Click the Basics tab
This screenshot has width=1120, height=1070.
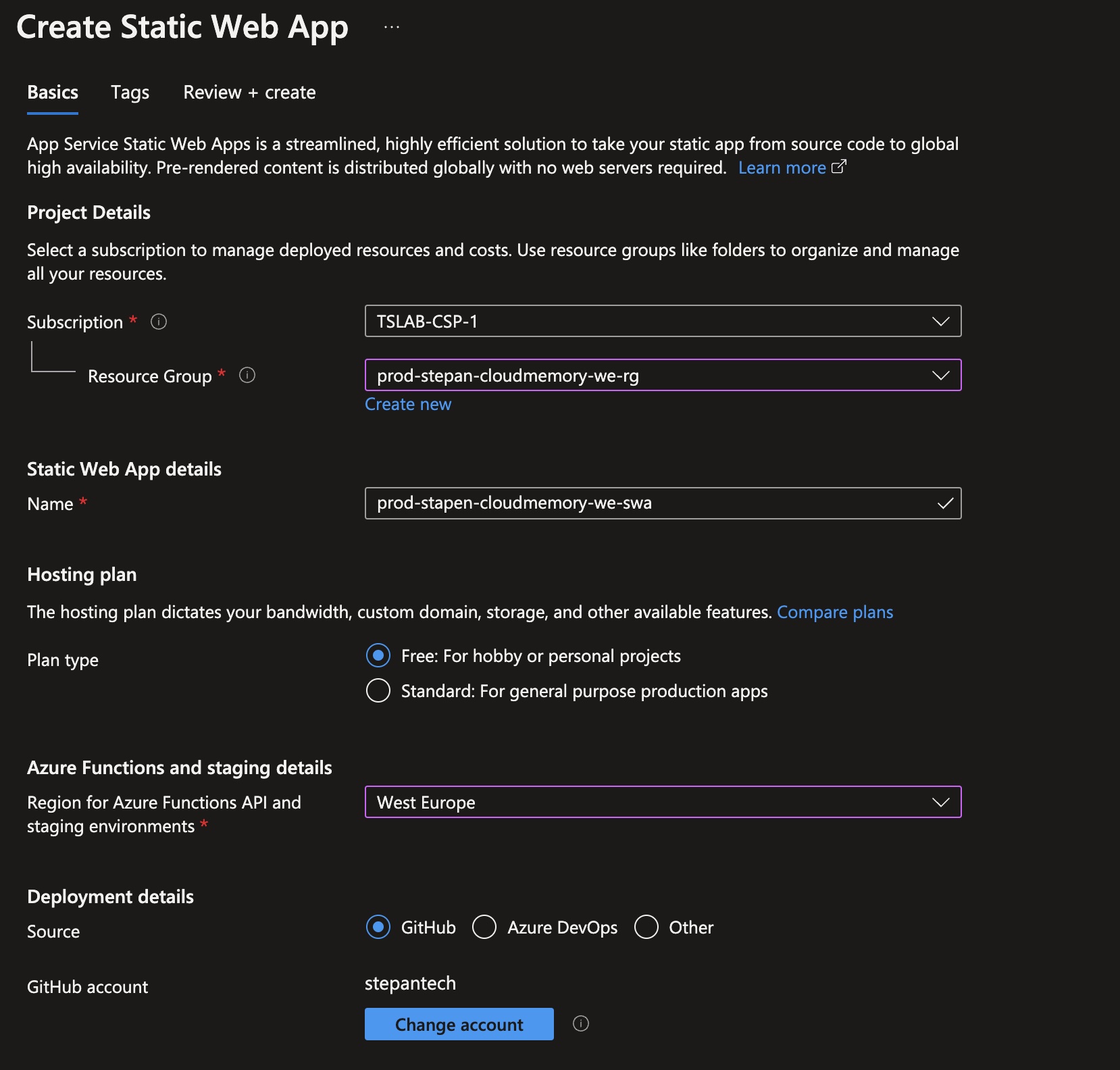(53, 93)
